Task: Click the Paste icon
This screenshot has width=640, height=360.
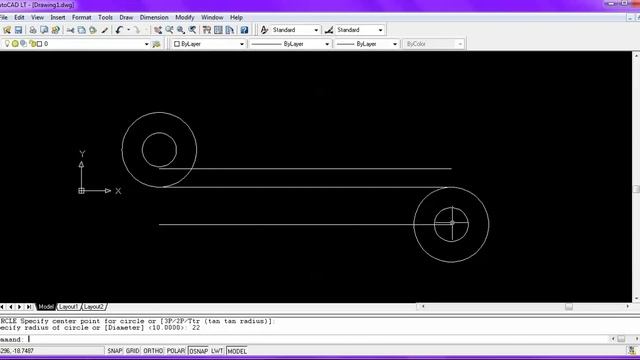Action: (x=93, y=30)
